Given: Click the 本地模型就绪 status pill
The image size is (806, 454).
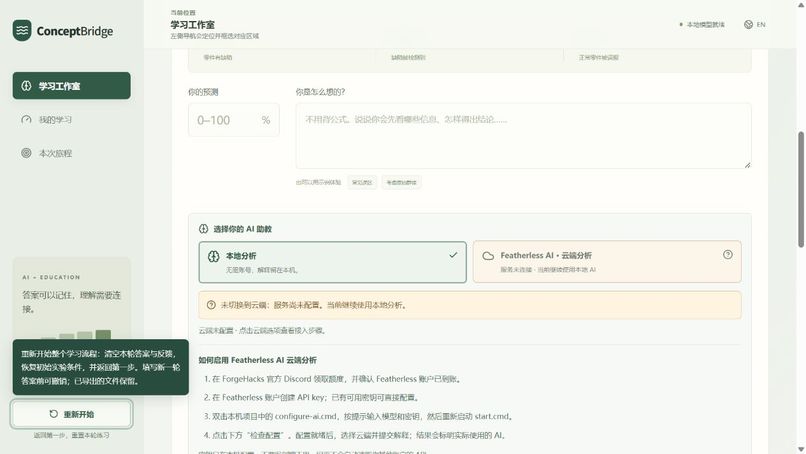Looking at the screenshot, I should (702, 25).
